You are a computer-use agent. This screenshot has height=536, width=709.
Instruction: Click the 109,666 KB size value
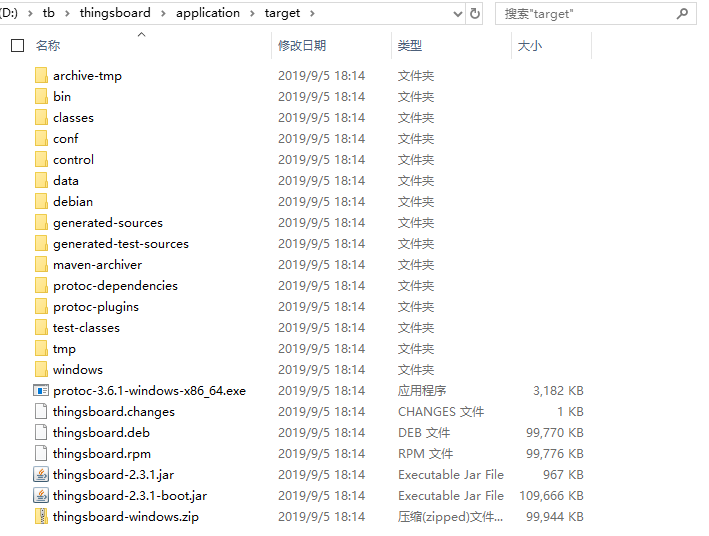pyautogui.click(x=551, y=496)
